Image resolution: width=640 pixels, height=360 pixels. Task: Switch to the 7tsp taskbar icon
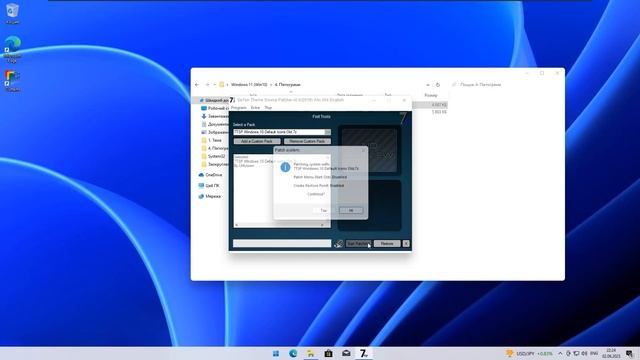pyautogui.click(x=364, y=353)
